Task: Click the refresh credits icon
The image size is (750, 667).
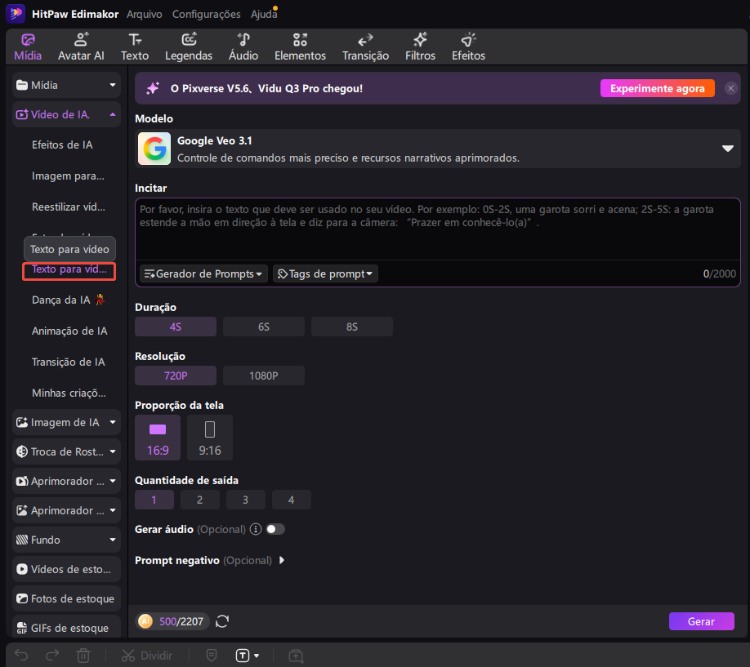Action: [x=222, y=621]
